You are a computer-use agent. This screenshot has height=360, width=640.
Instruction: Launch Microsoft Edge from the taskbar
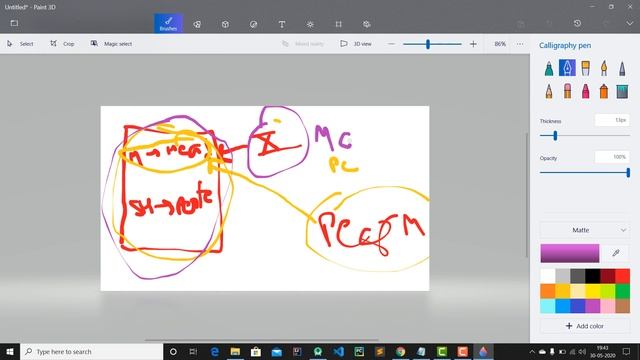tap(214, 351)
